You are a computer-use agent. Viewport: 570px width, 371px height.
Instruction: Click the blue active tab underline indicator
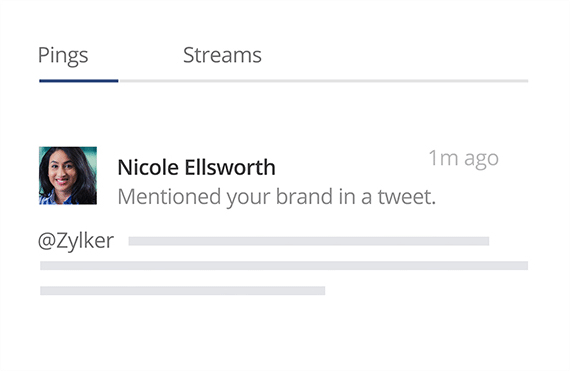point(79,81)
